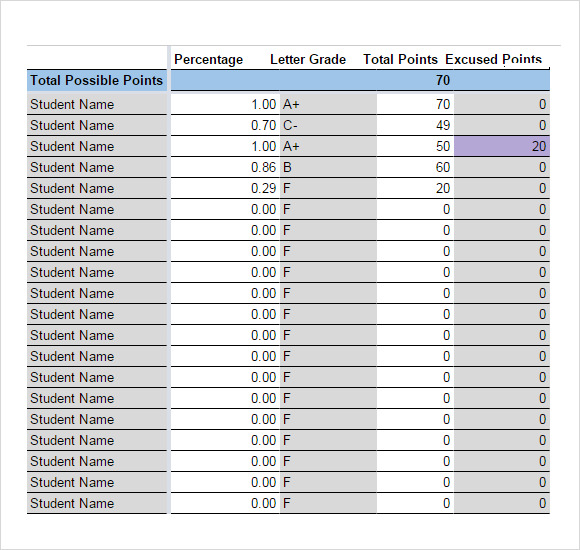Select the C- letter grade cell
Screen dimensions: 580x550
tap(328, 125)
